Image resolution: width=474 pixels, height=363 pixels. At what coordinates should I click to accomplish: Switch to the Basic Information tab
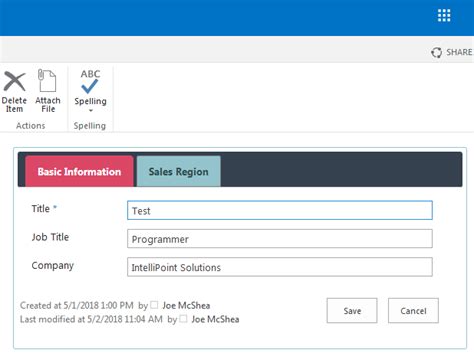pyautogui.click(x=79, y=171)
